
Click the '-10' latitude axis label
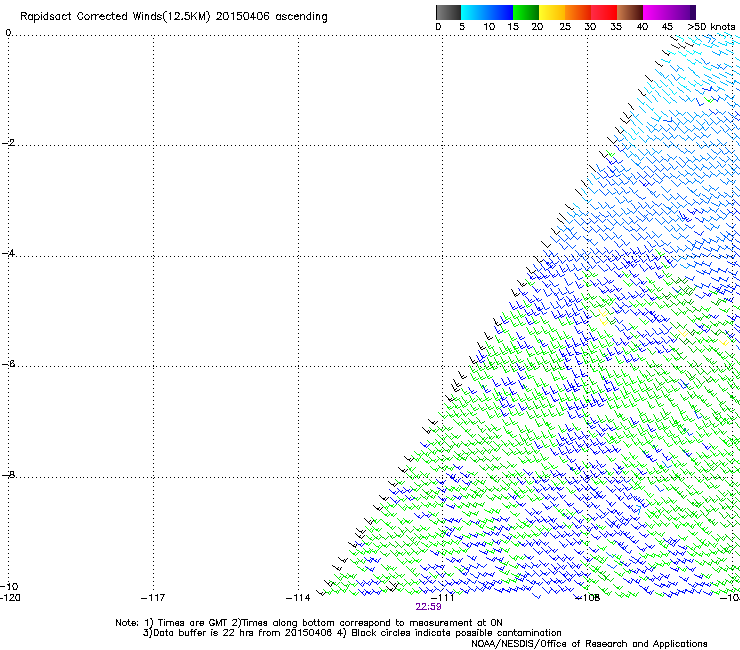(9, 586)
